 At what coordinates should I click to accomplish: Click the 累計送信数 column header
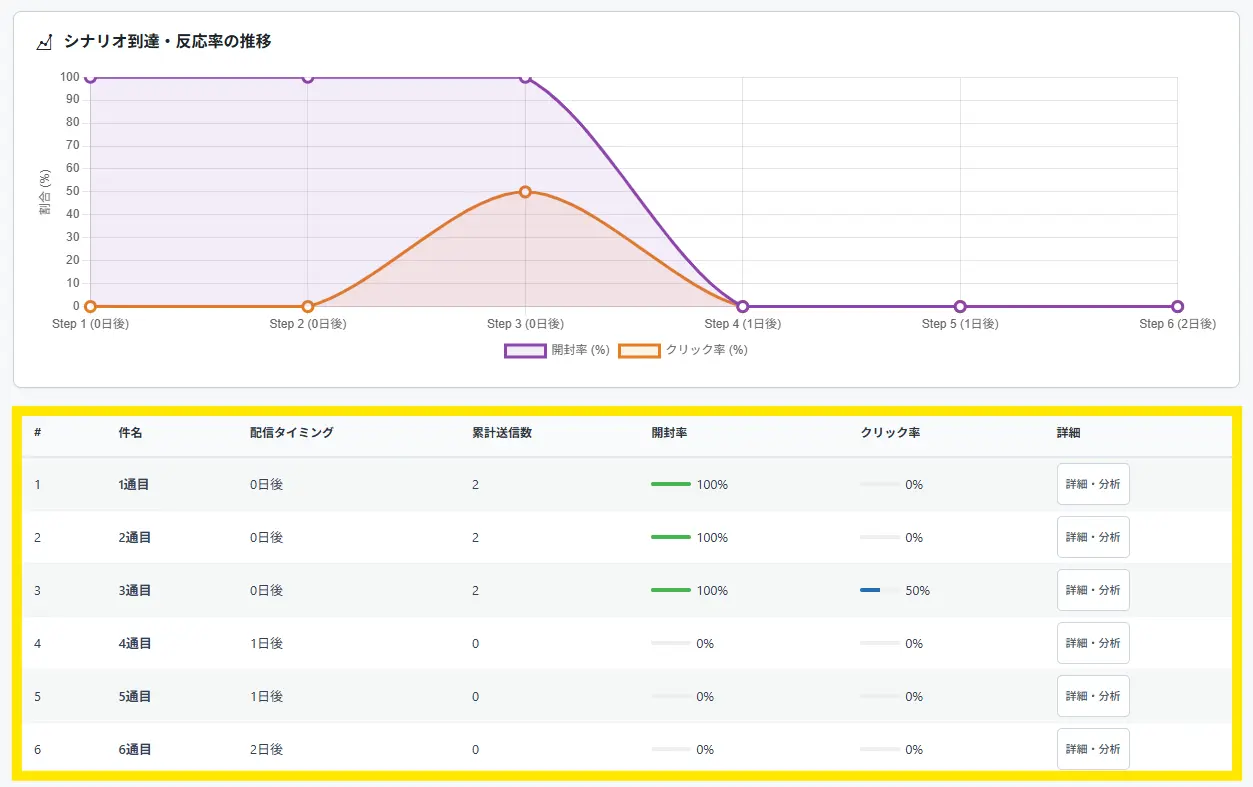click(501, 433)
